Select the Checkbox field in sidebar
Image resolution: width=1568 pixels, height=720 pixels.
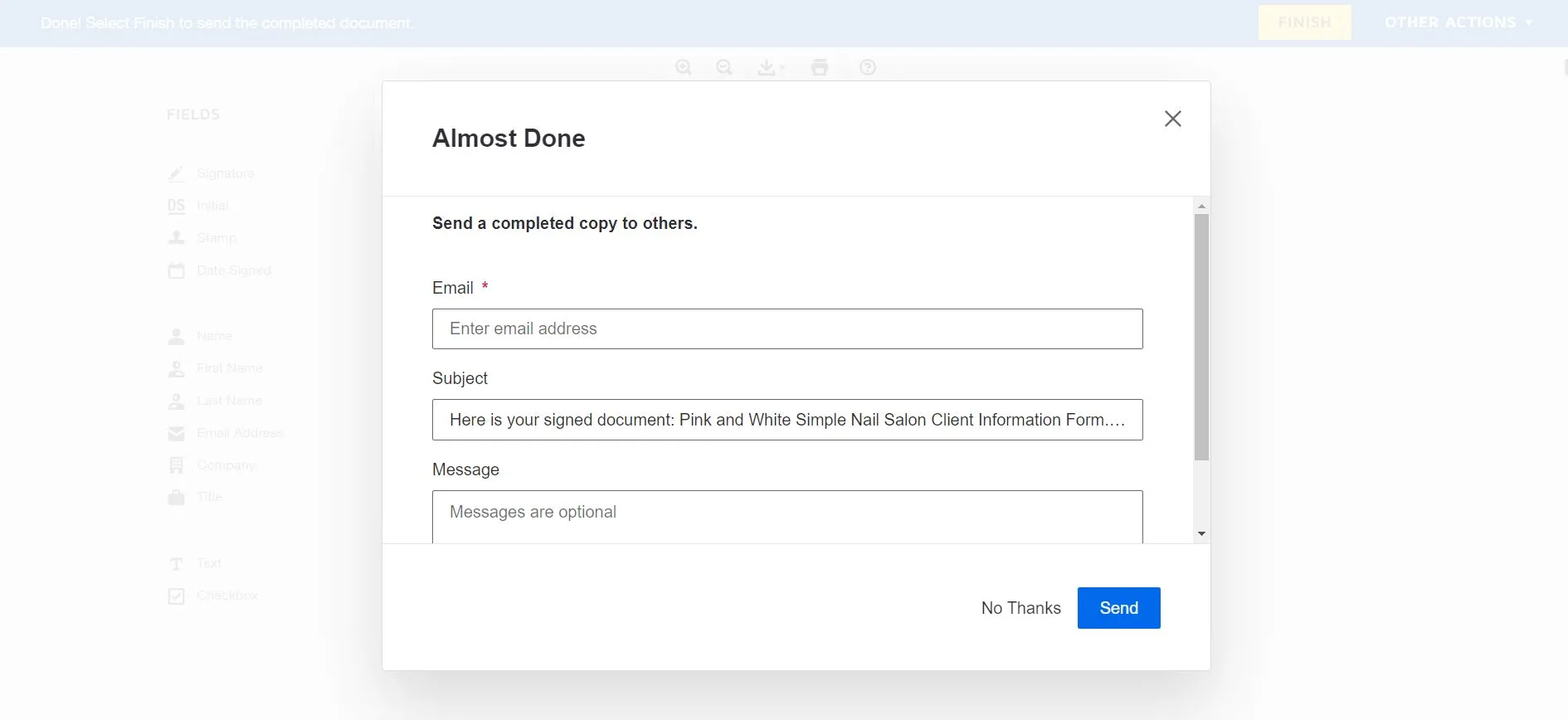[x=212, y=596]
